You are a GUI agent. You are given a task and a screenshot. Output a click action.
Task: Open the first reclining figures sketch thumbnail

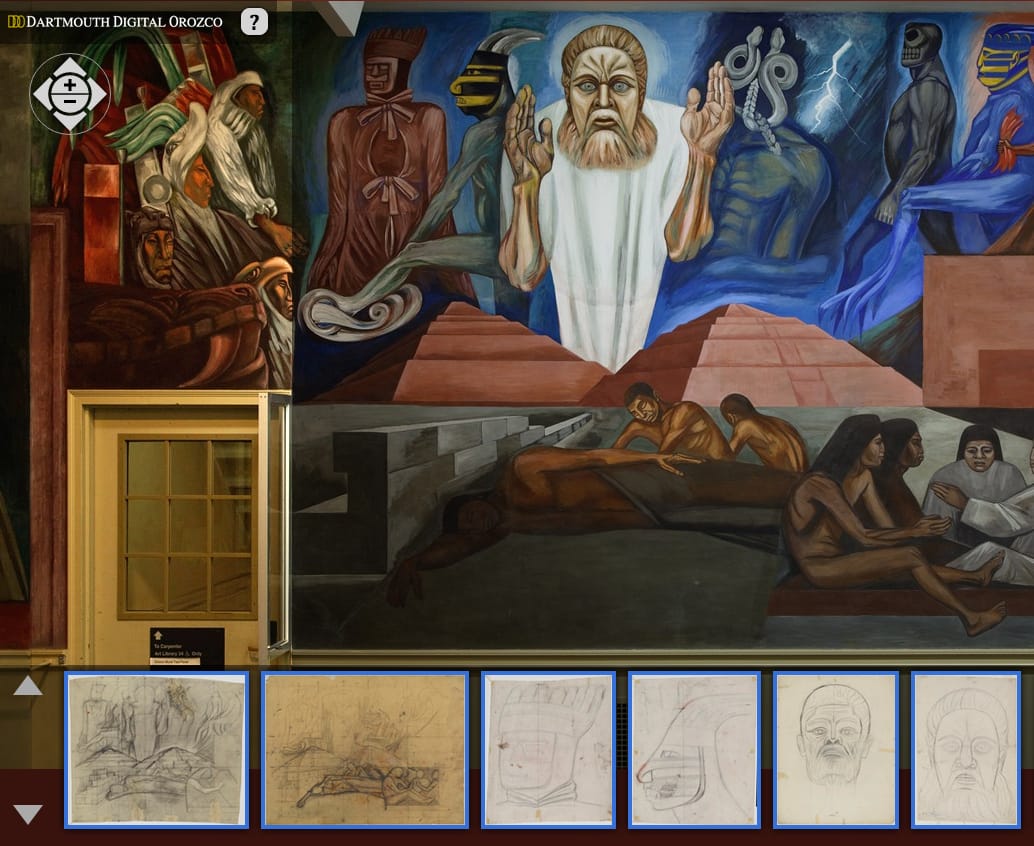click(155, 749)
